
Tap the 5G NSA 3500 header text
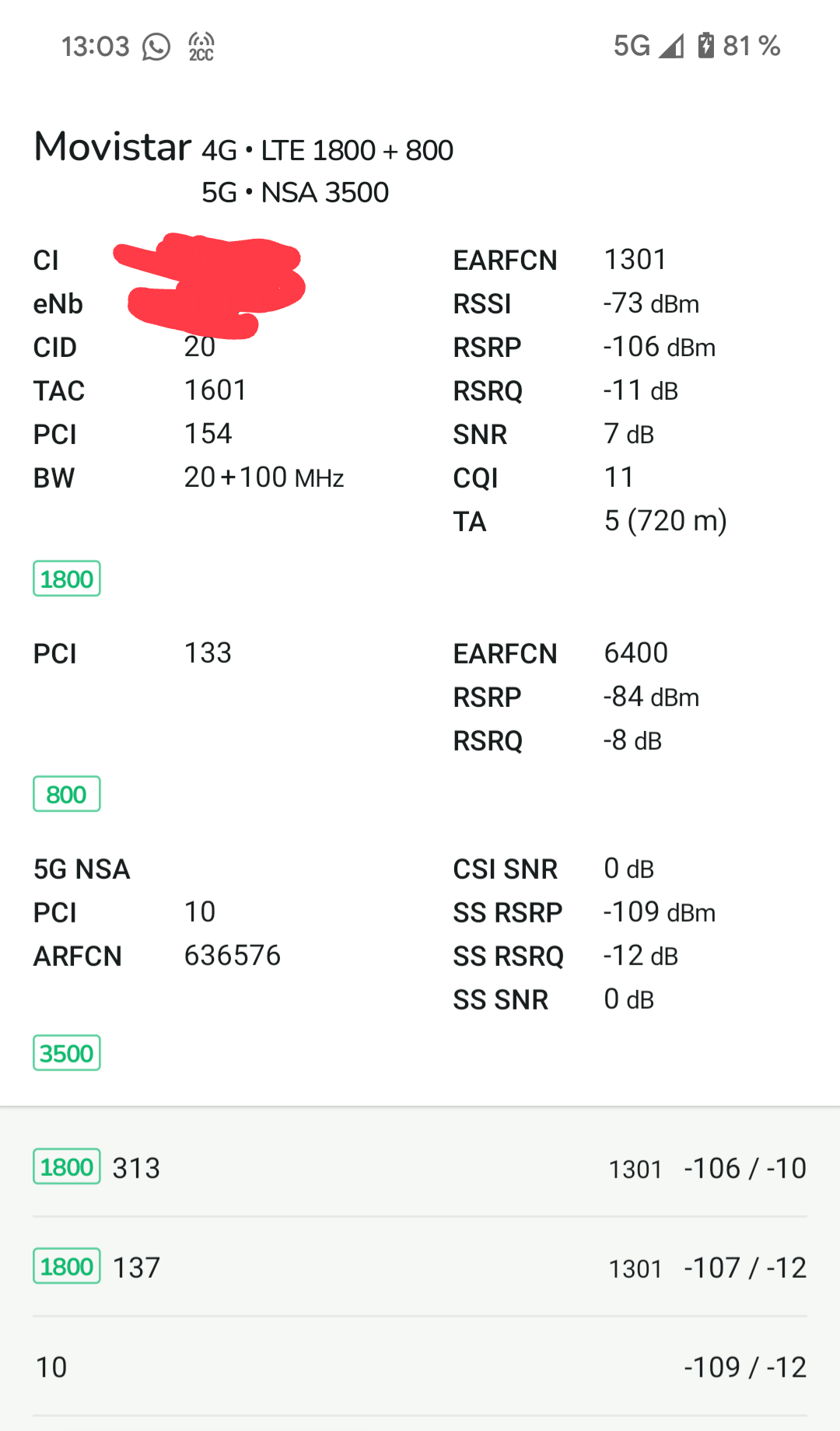(x=295, y=192)
